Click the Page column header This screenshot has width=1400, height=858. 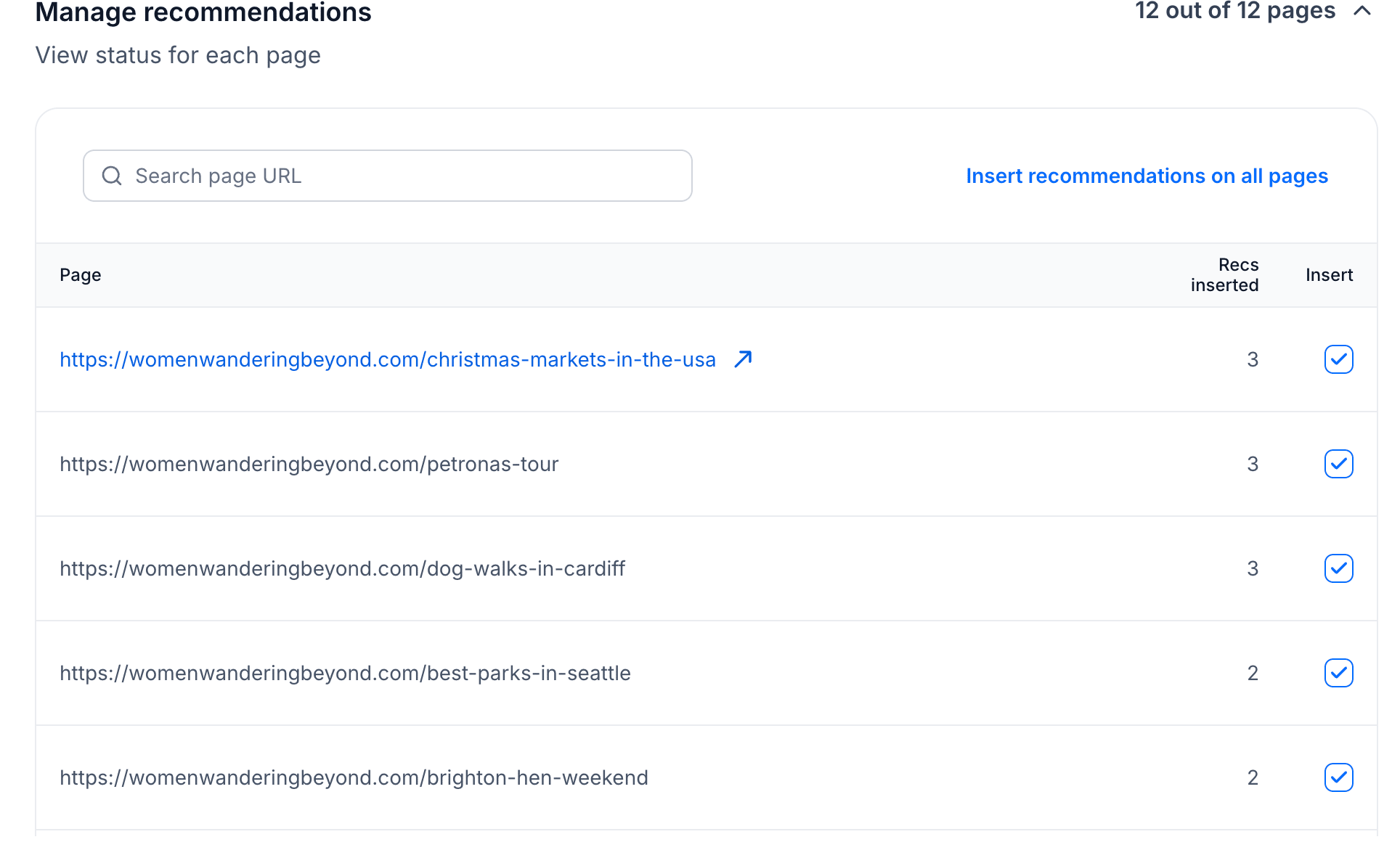pyautogui.click(x=80, y=275)
